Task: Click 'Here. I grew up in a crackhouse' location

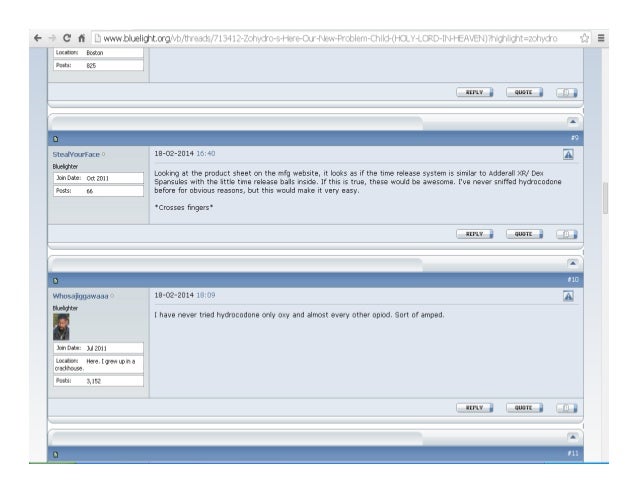Action: pos(98,364)
